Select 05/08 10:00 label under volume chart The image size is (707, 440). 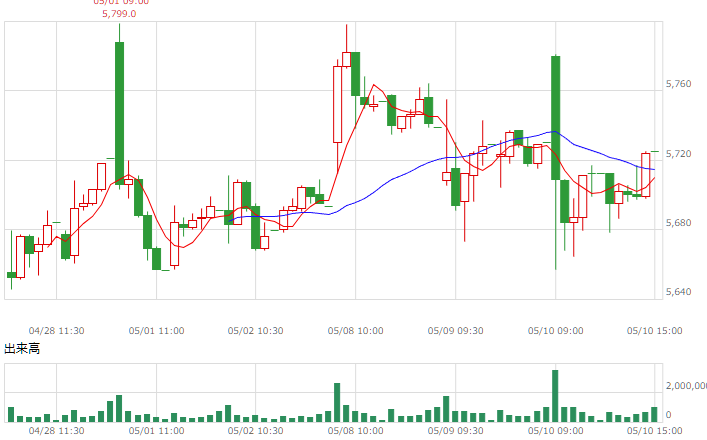click(356, 431)
